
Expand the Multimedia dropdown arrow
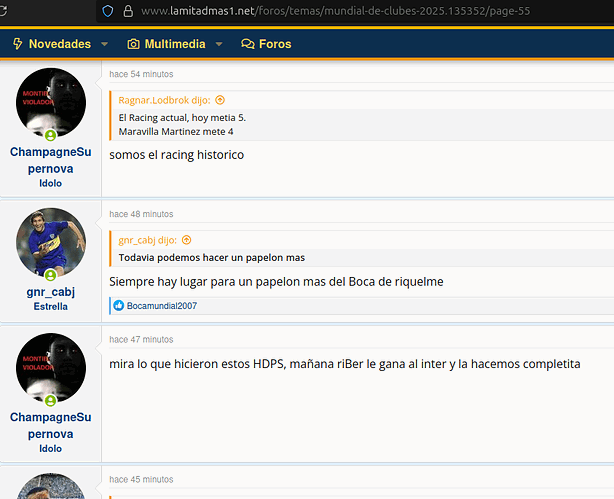[x=219, y=44]
